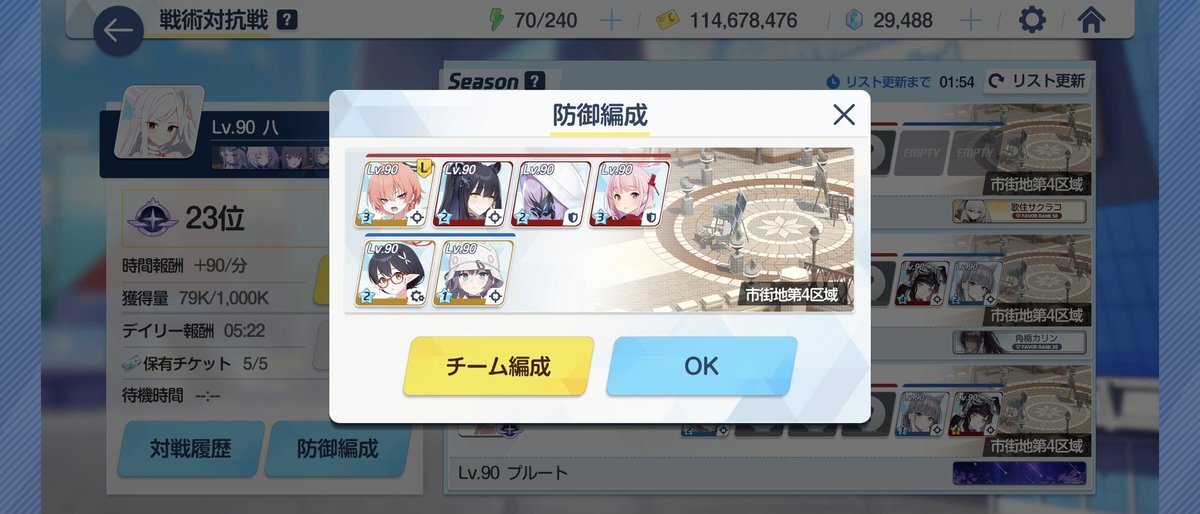
Task: Click the チーム編成 button
Action: pos(498,366)
